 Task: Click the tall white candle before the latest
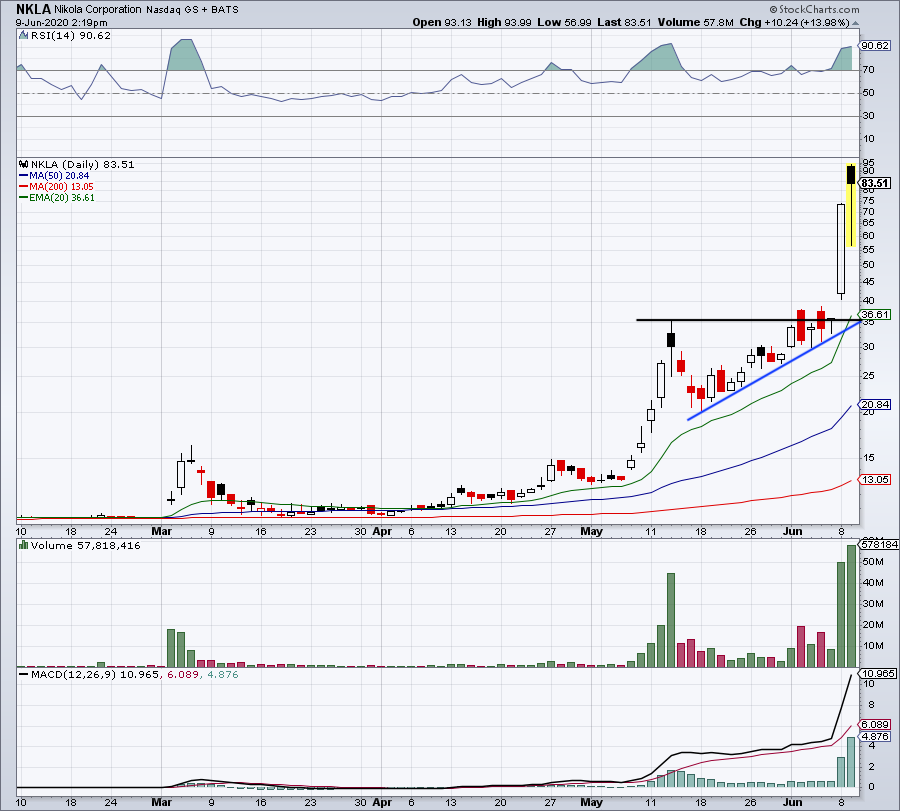point(841,249)
